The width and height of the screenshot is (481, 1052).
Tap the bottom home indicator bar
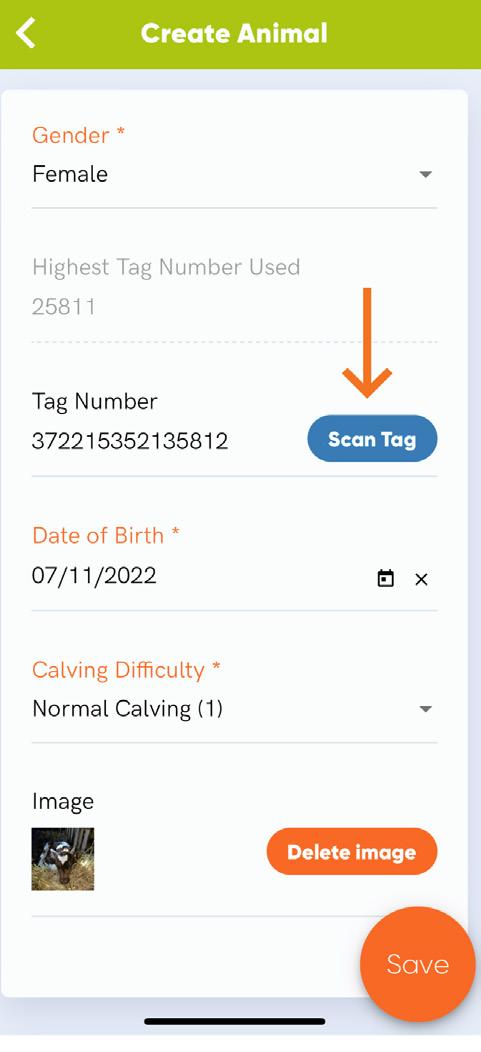[x=235, y=1021]
